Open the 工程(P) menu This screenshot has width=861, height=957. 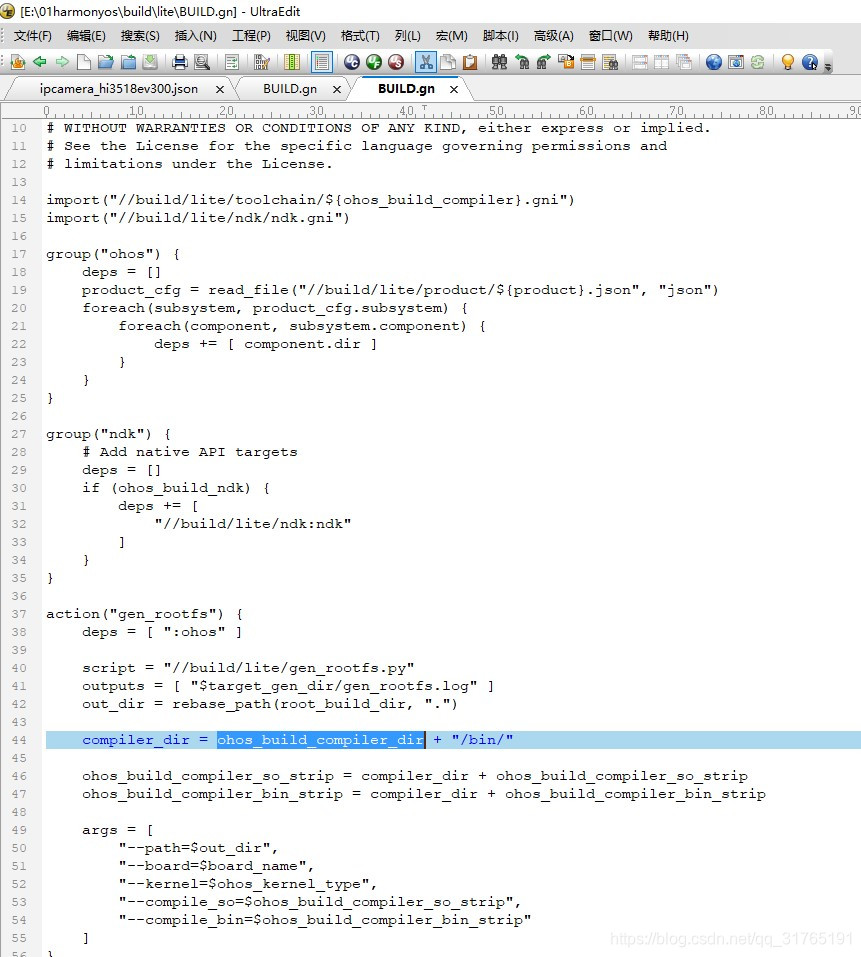[251, 36]
